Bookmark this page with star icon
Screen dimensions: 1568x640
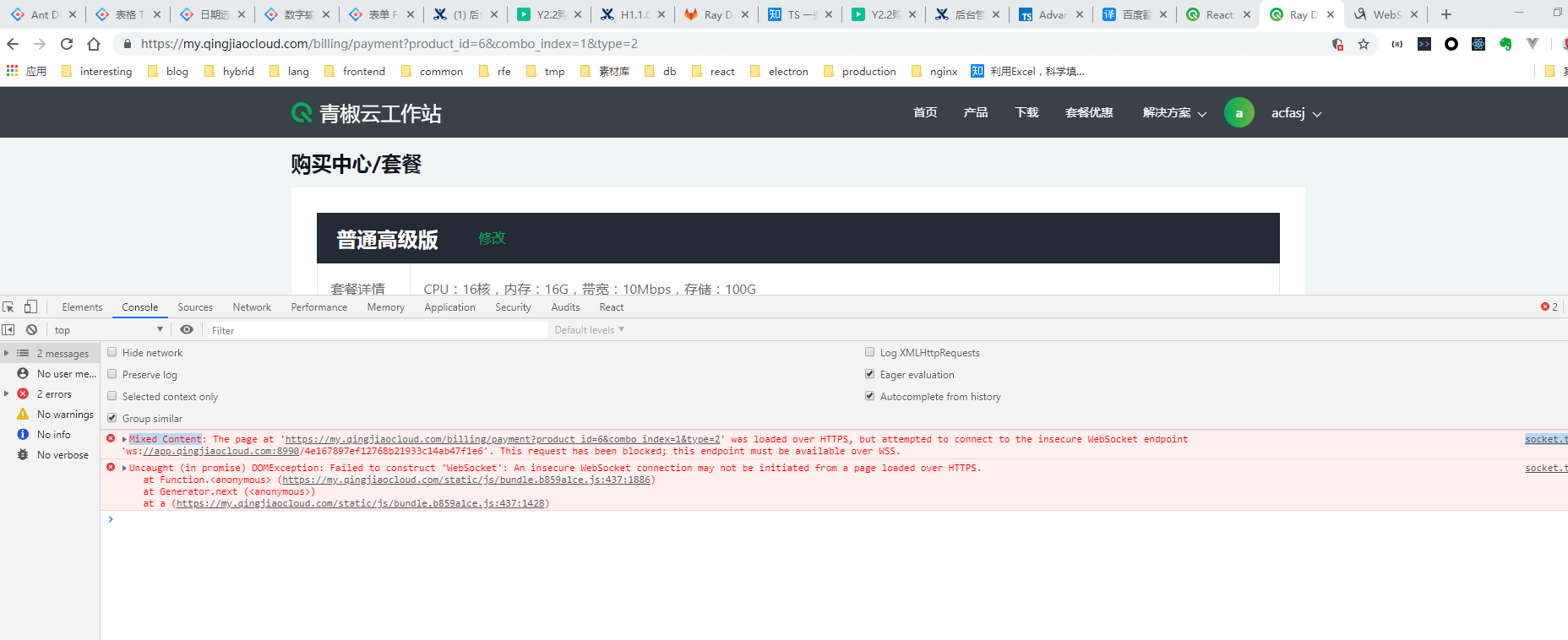point(1364,44)
